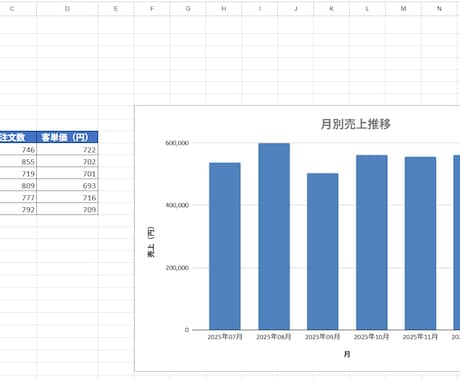Image resolution: width=460 pixels, height=380 pixels.
Task: Select the cell containing 719
Action: [18, 173]
